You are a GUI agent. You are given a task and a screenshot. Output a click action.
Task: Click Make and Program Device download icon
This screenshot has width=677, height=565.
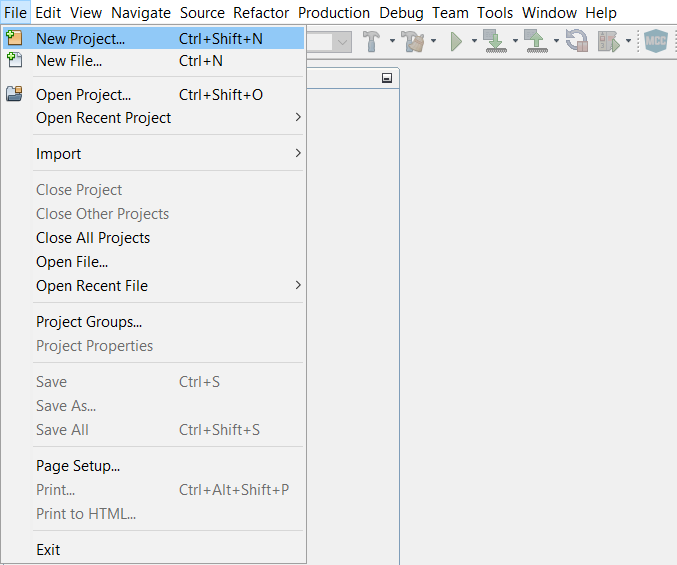496,41
